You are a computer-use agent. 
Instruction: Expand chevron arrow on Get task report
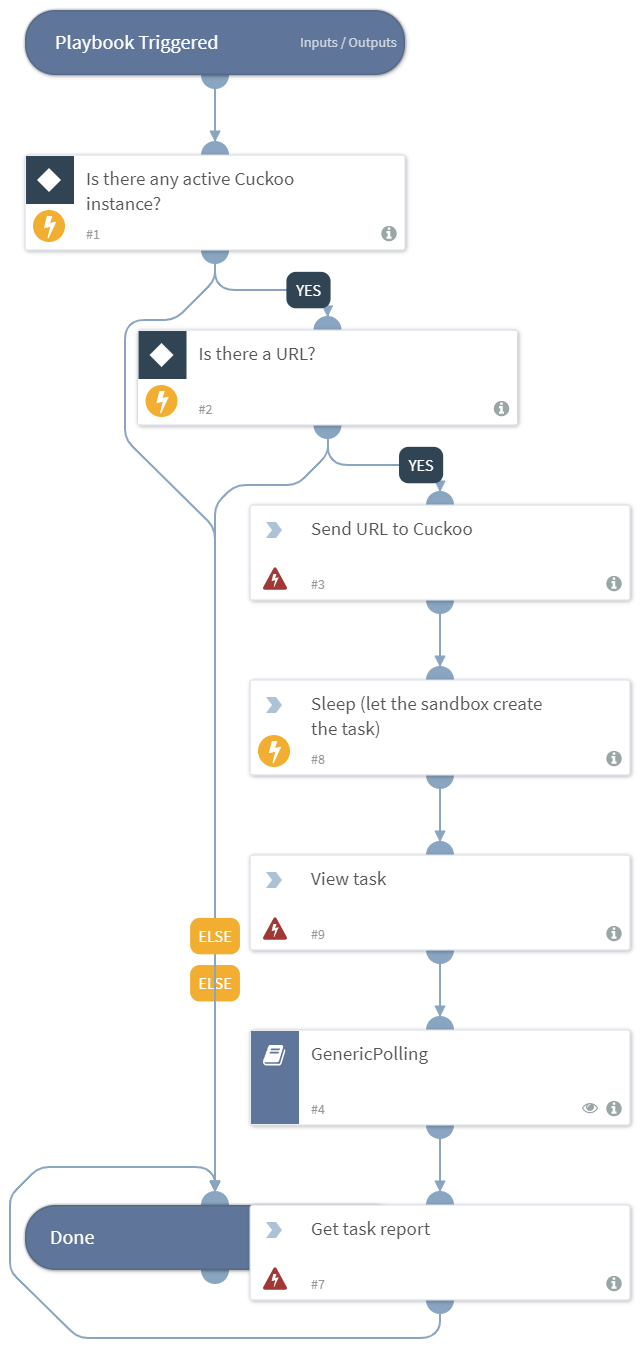click(273, 1230)
